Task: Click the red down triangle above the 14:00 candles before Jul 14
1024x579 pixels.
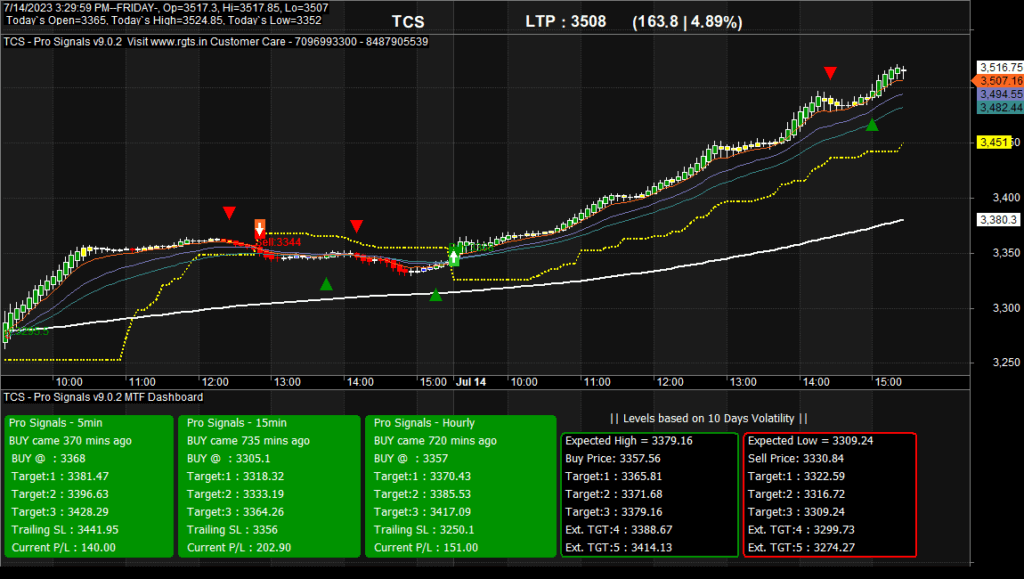Action: pyautogui.click(x=357, y=226)
